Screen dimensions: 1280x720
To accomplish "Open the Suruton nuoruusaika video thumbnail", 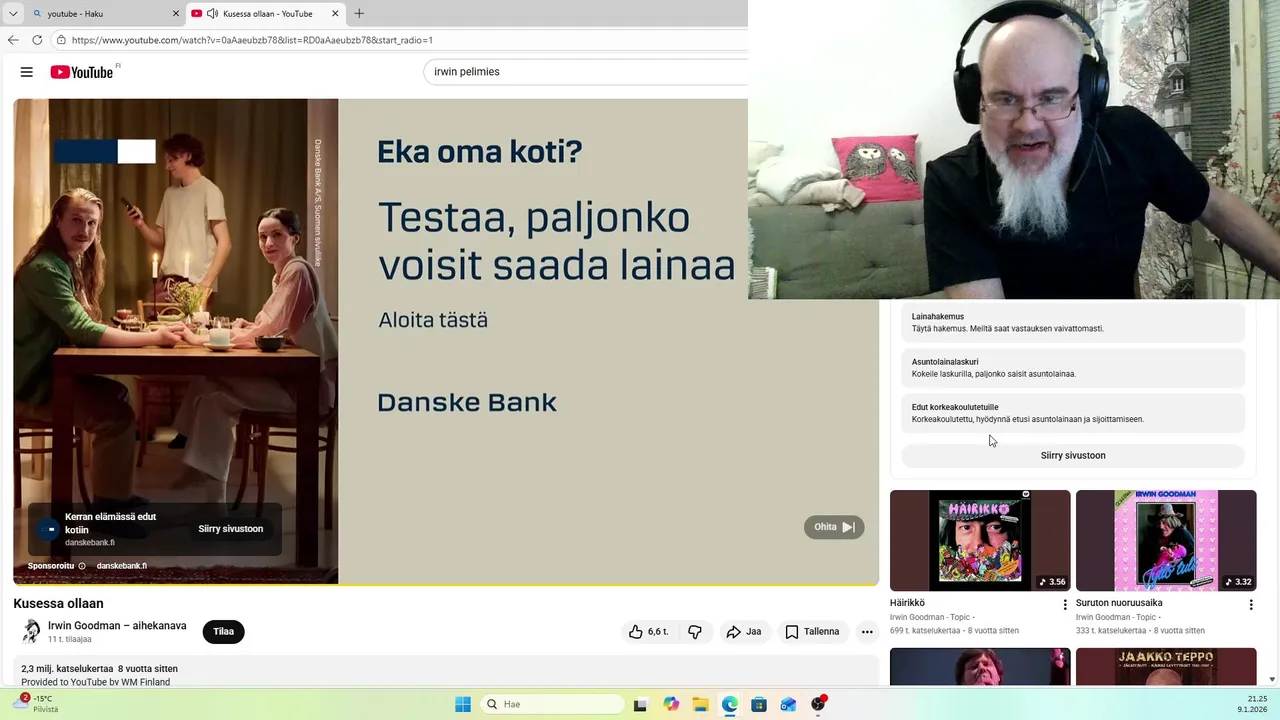I will [1166, 540].
